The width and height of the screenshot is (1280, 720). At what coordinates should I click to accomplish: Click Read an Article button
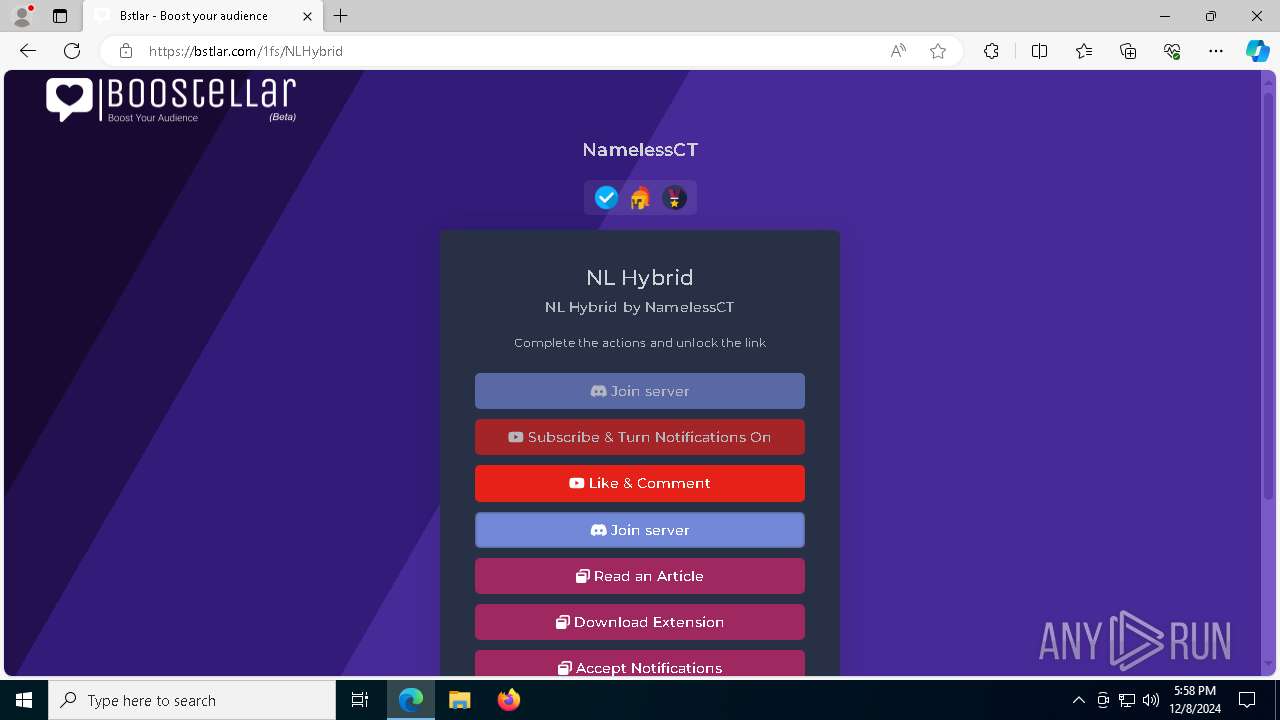coord(640,576)
